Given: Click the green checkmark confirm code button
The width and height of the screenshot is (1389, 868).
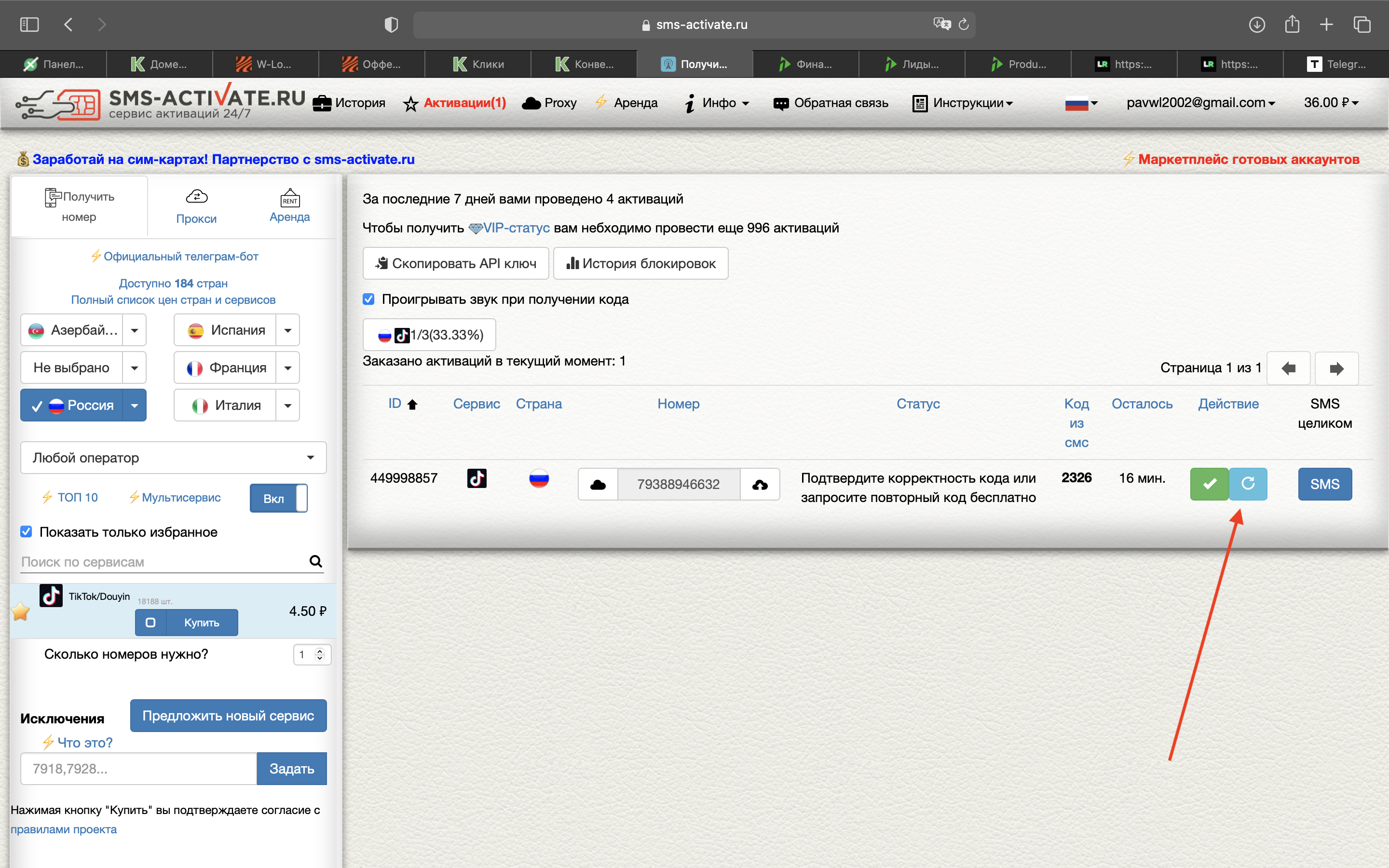Looking at the screenshot, I should click(x=1209, y=484).
